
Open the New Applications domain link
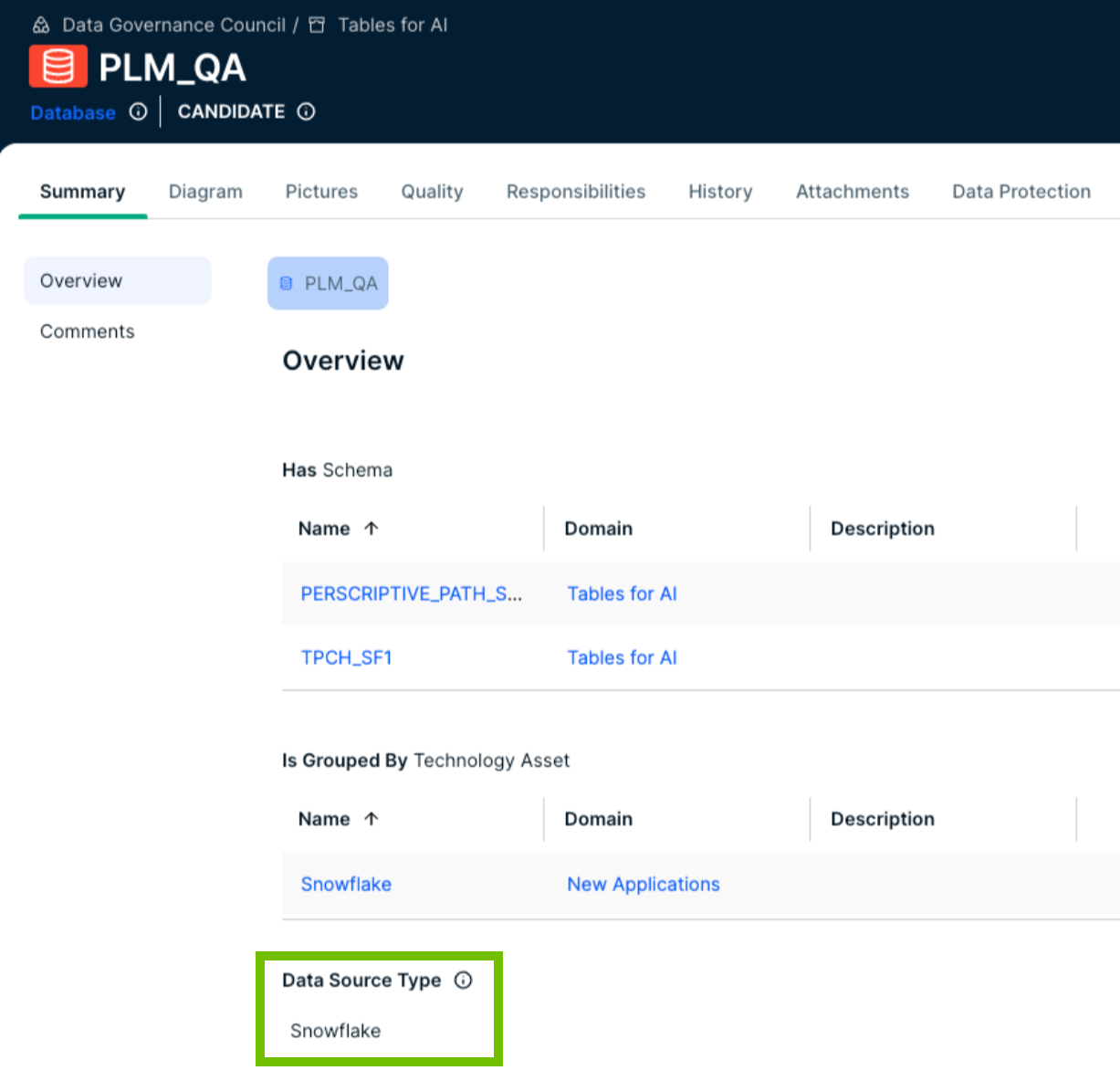pyautogui.click(x=643, y=884)
